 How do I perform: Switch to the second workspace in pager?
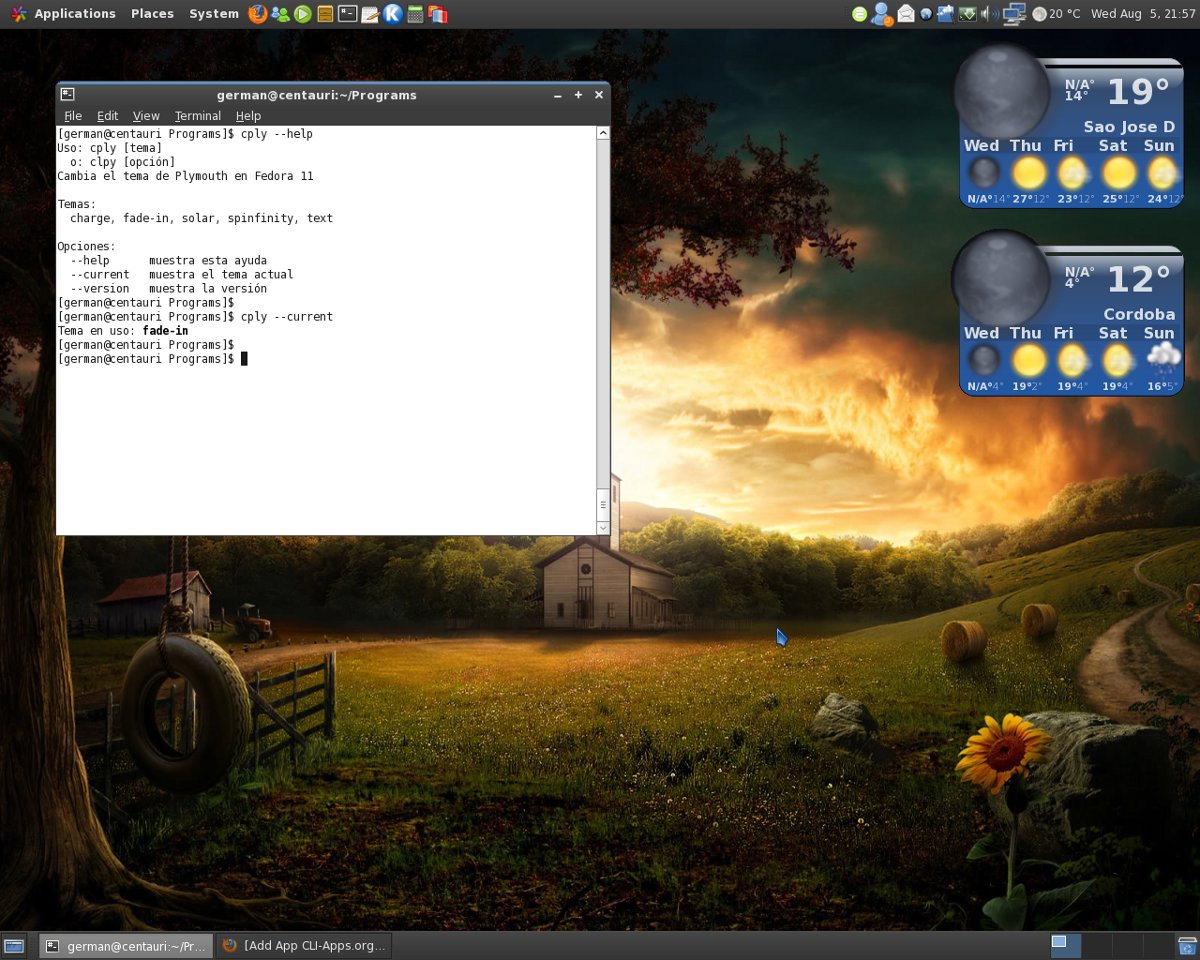pyautogui.click(x=1097, y=945)
